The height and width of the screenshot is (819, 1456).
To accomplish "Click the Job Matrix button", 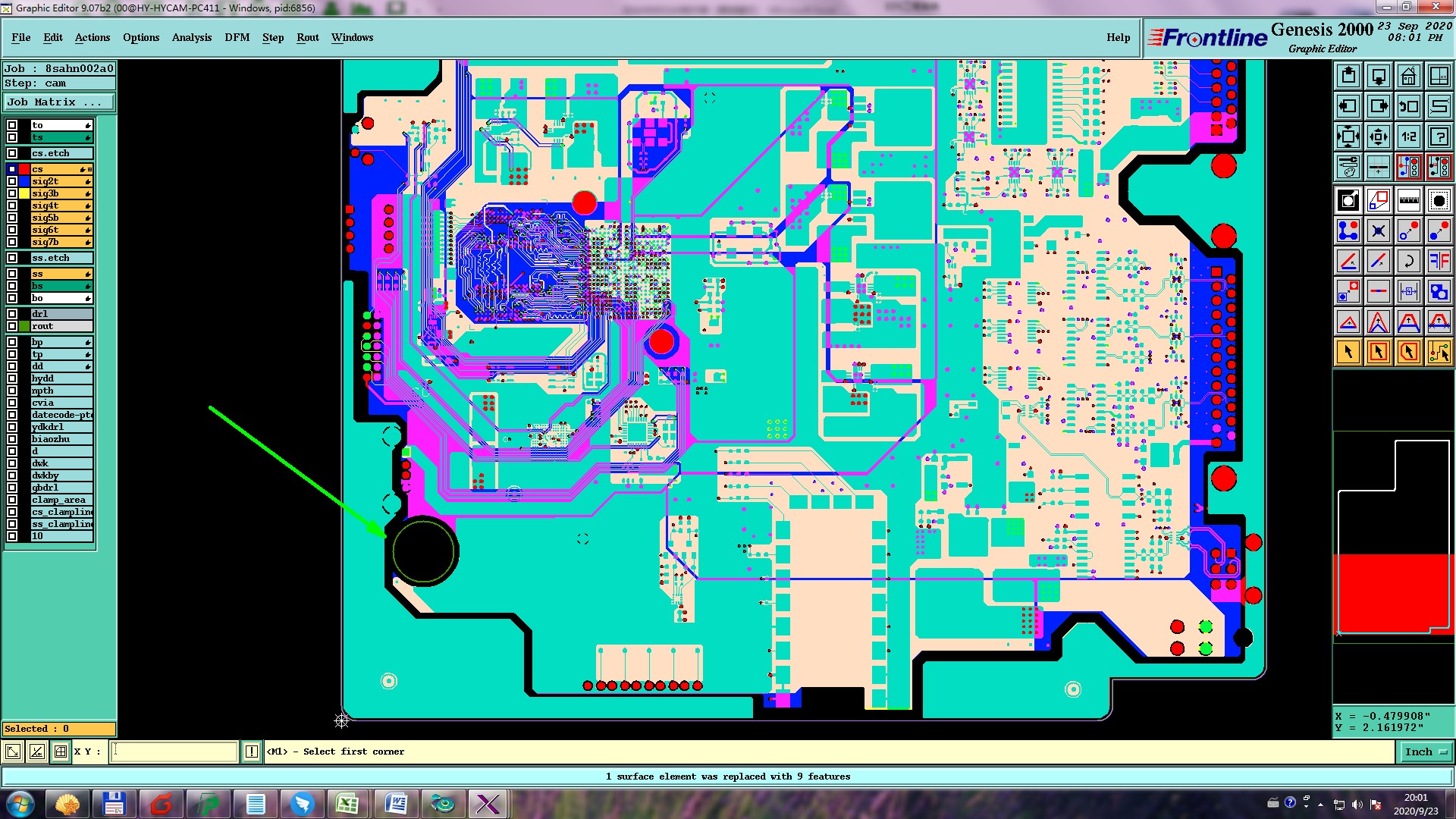I will point(59,102).
